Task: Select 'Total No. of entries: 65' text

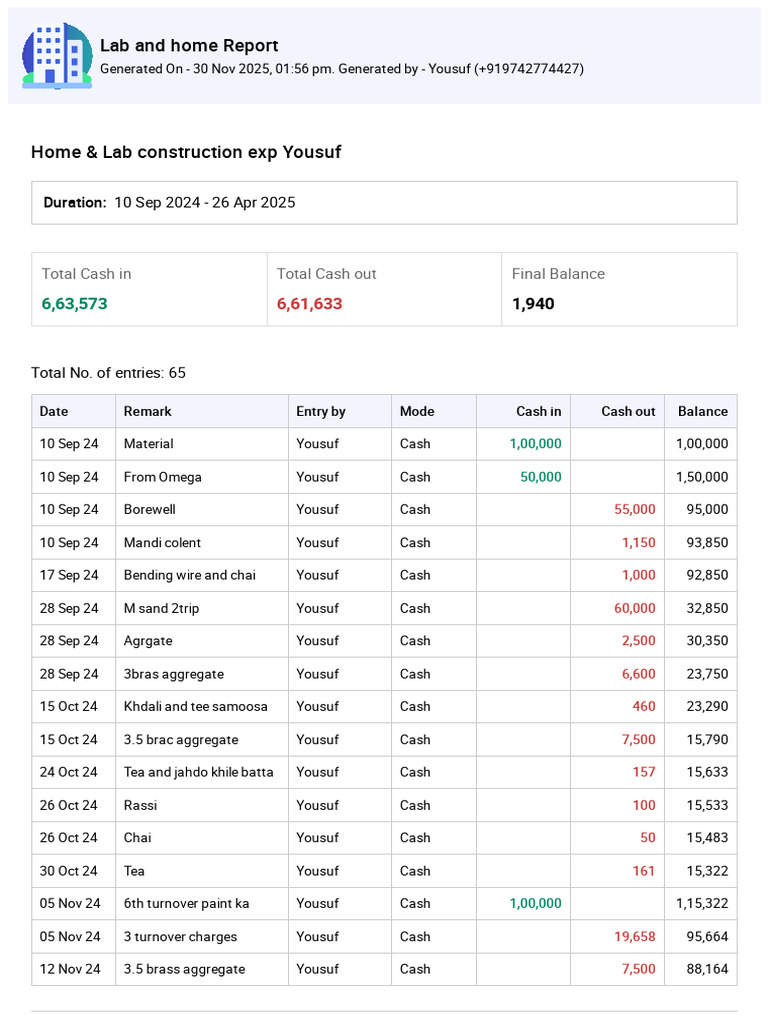Action: point(108,373)
